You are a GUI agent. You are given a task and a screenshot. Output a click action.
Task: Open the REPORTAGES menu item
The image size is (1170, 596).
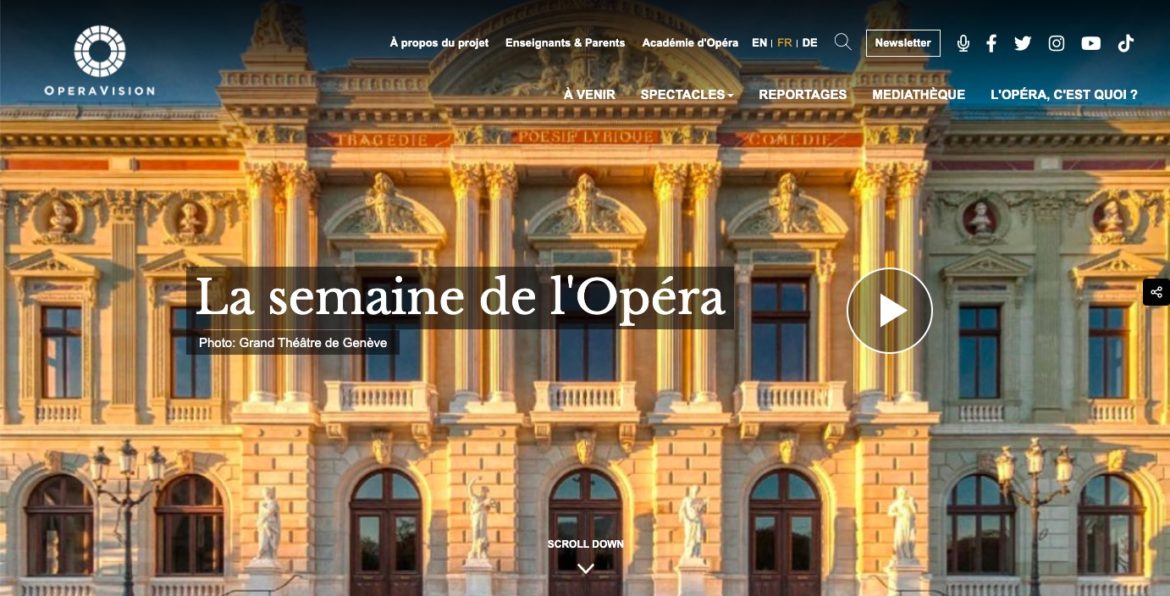click(803, 95)
